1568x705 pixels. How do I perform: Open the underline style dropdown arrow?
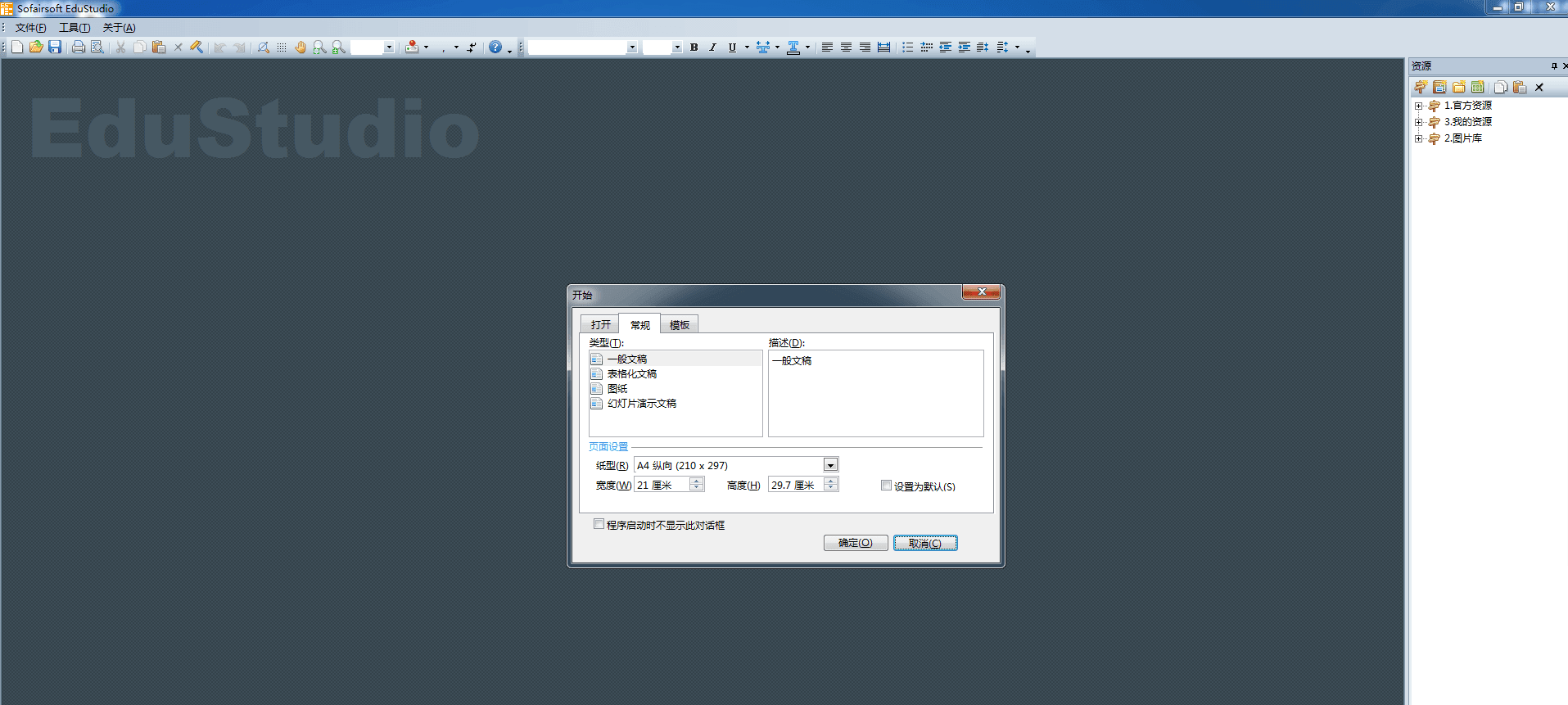747,47
